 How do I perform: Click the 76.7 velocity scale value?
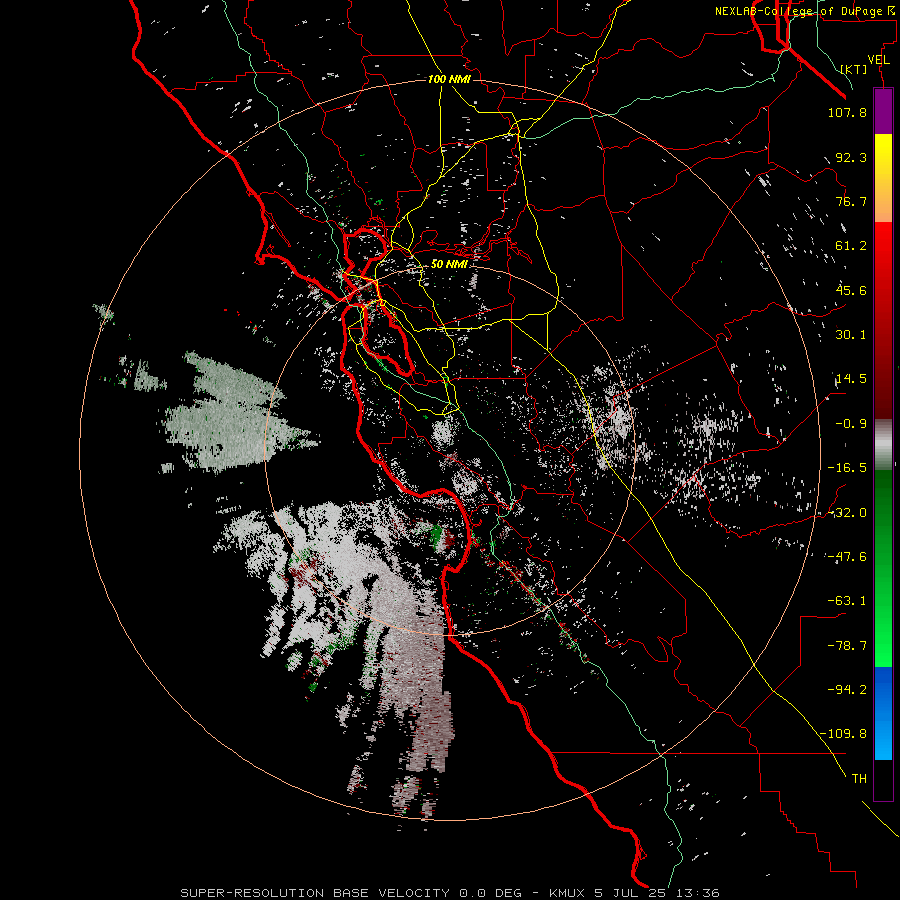851,201
